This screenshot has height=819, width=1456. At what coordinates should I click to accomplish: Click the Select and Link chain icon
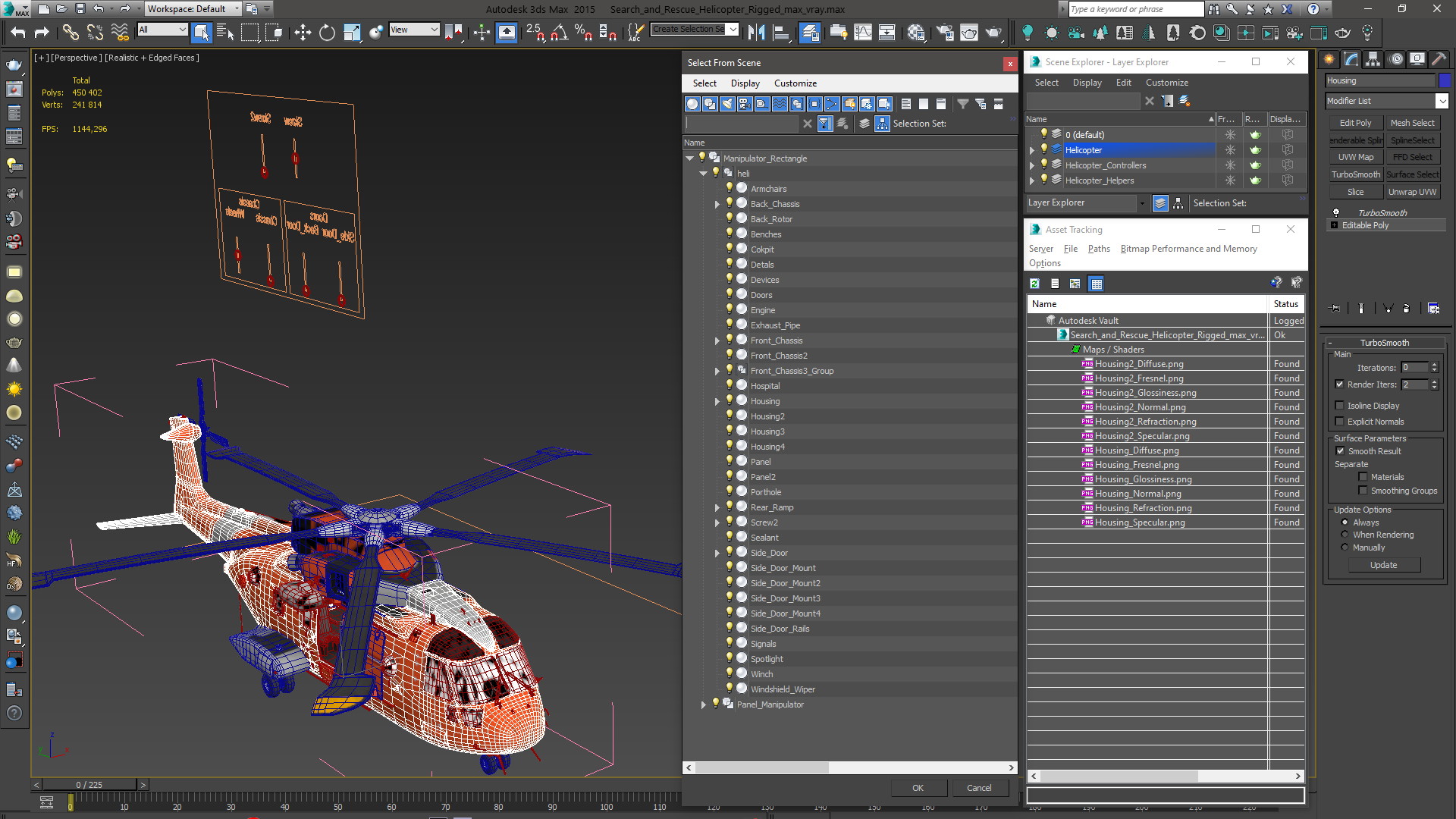70,32
